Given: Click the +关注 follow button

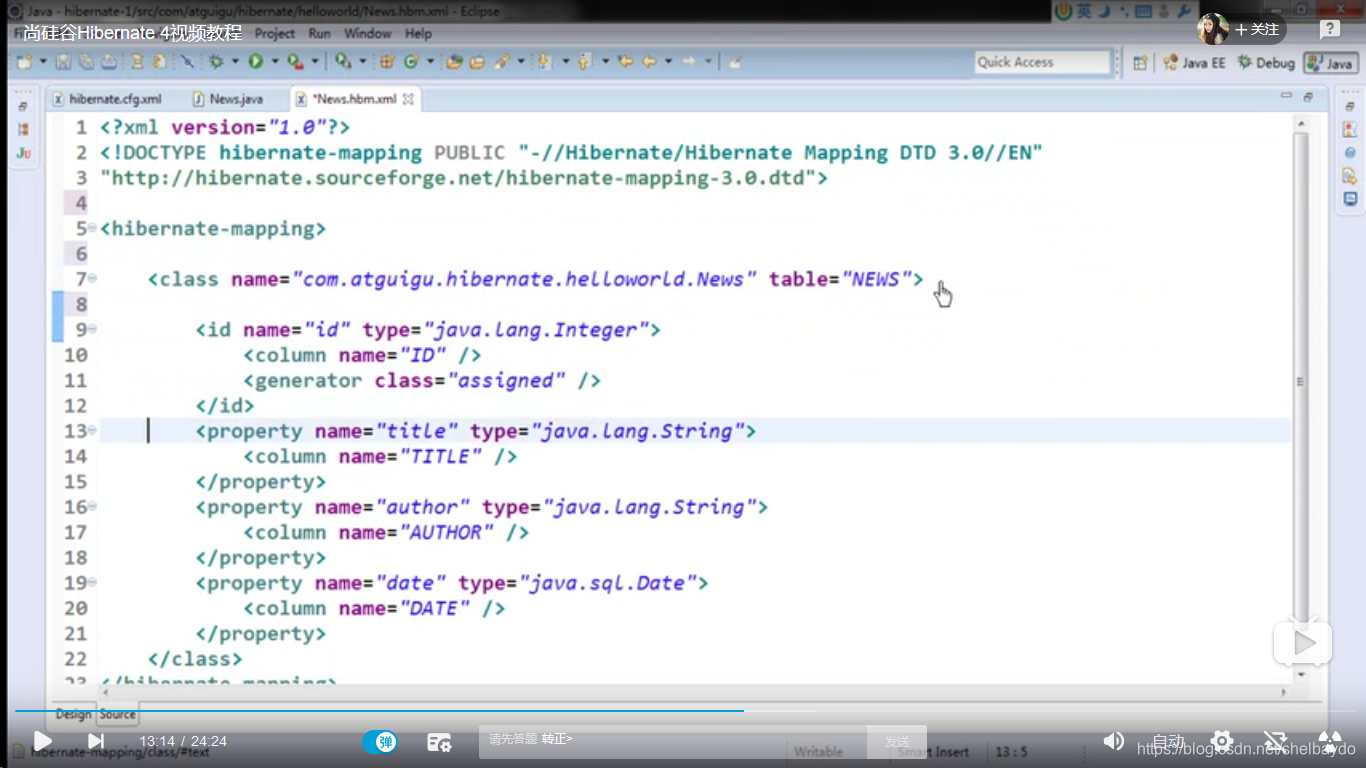Looking at the screenshot, I should 1257,29.
